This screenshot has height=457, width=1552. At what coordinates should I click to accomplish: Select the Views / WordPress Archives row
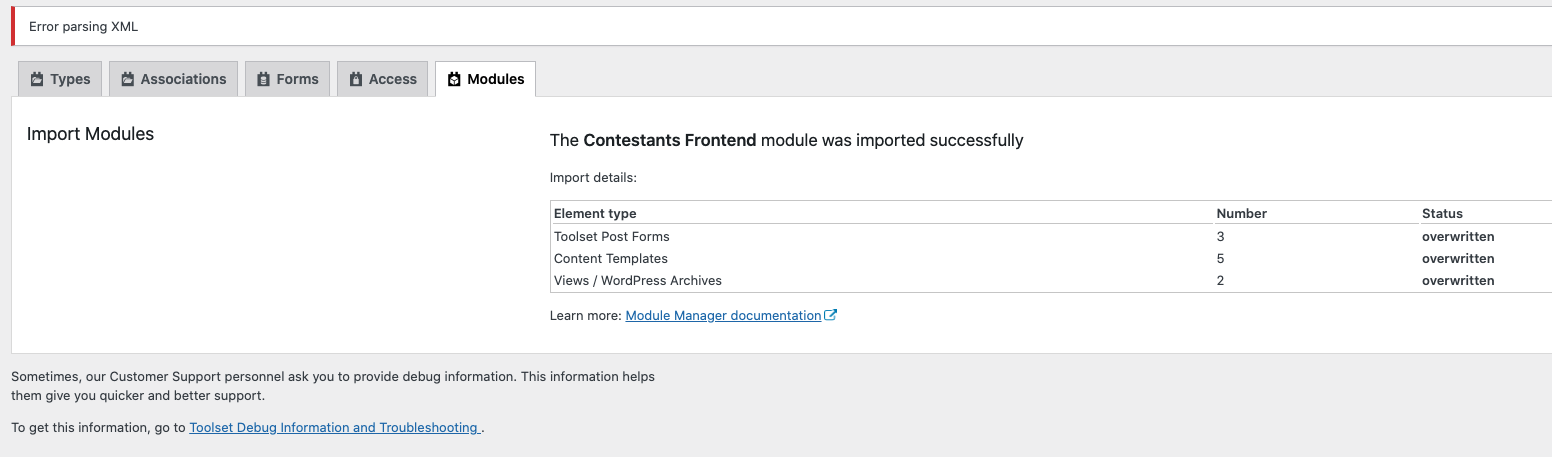tap(1051, 281)
